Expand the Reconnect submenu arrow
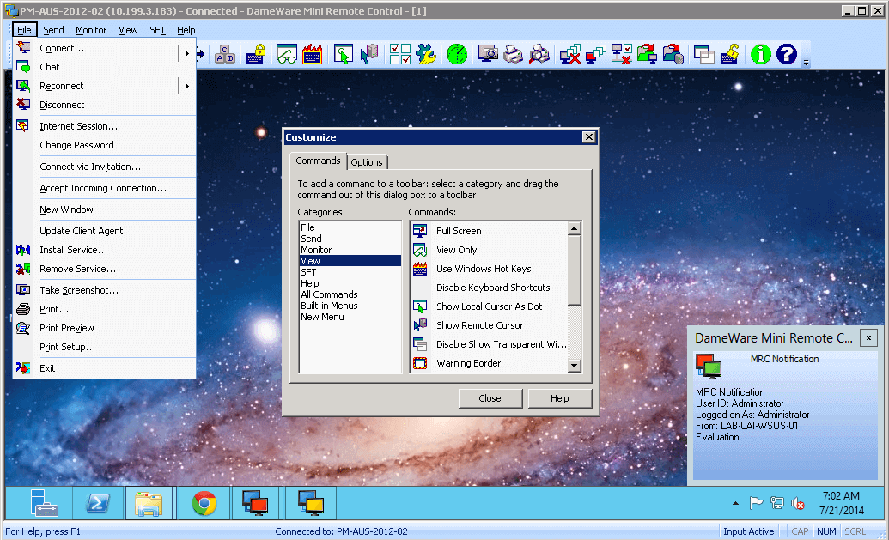The width and height of the screenshot is (889, 540). (187, 86)
